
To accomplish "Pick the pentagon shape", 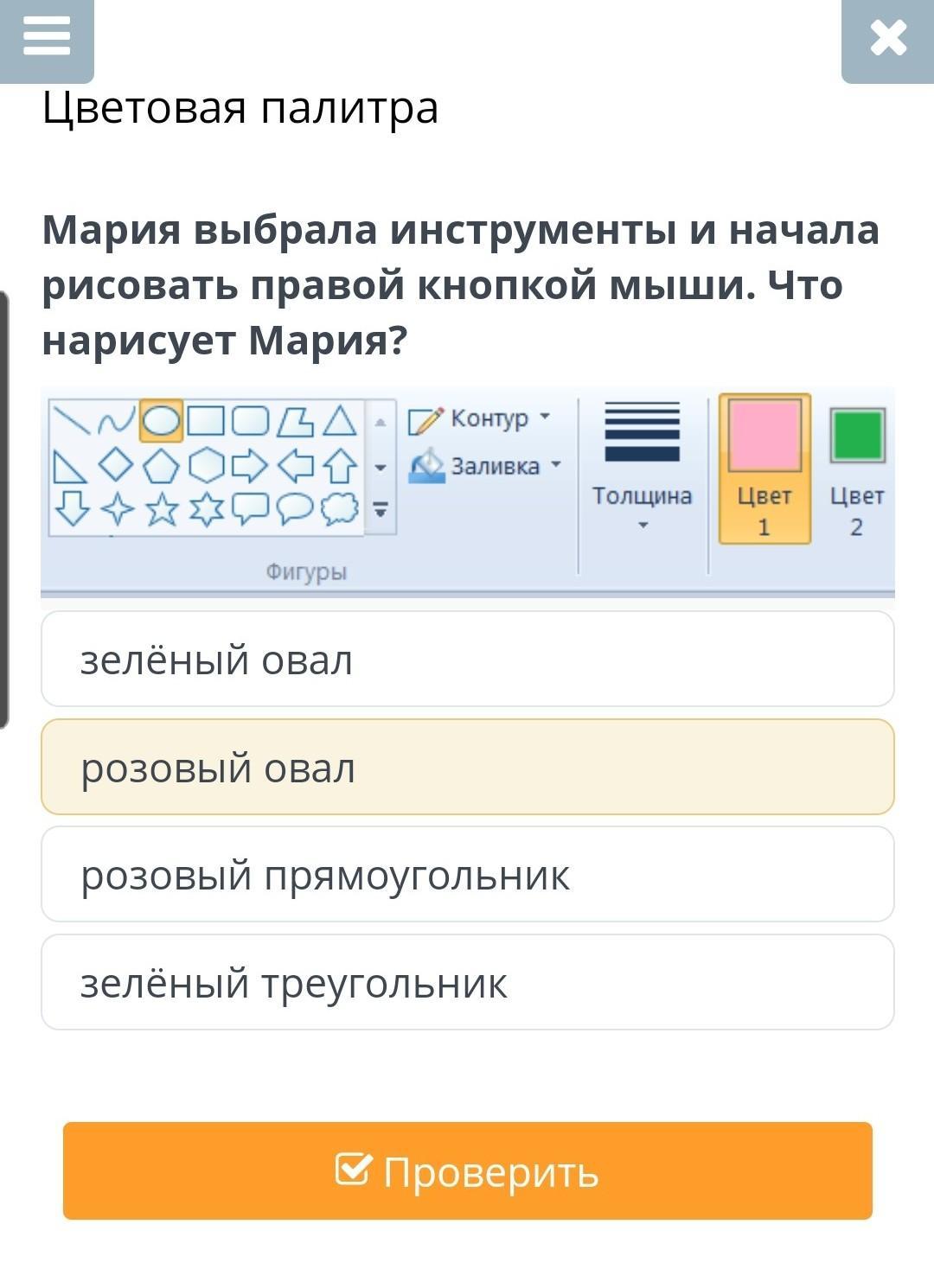I will pyautogui.click(x=161, y=466).
